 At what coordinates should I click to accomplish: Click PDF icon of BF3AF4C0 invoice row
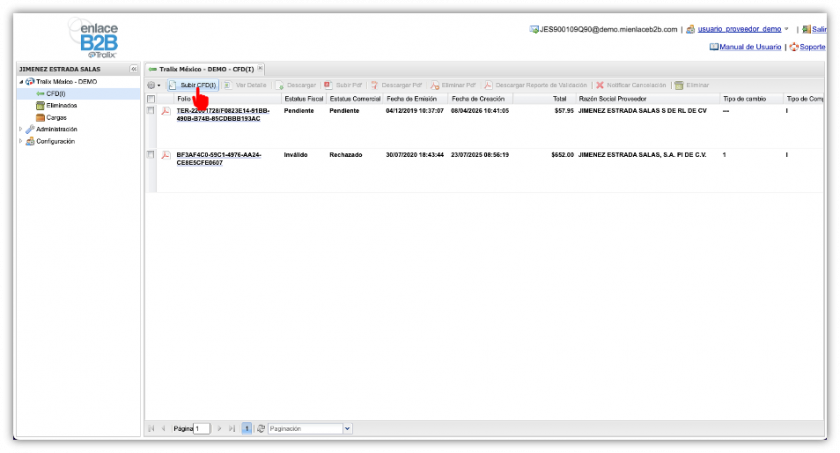[x=166, y=155]
